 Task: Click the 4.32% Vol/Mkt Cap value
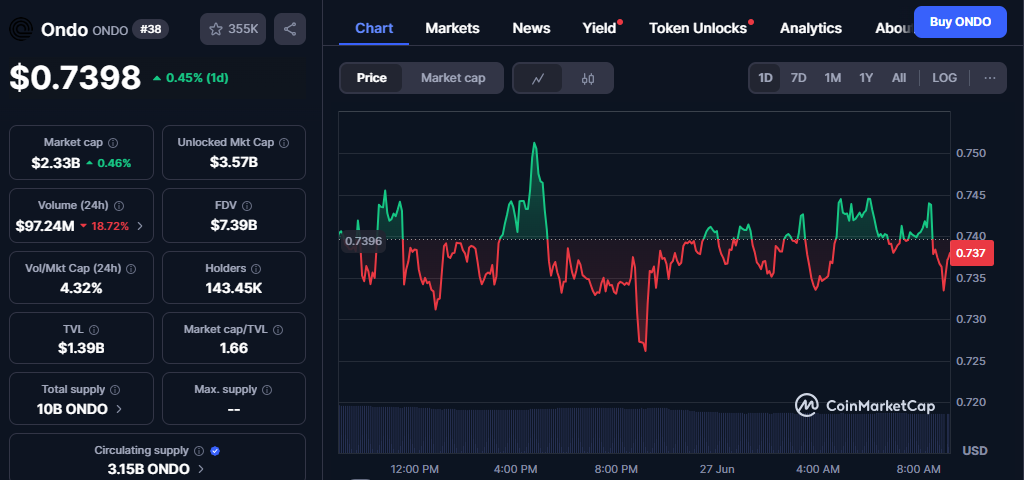[81, 288]
